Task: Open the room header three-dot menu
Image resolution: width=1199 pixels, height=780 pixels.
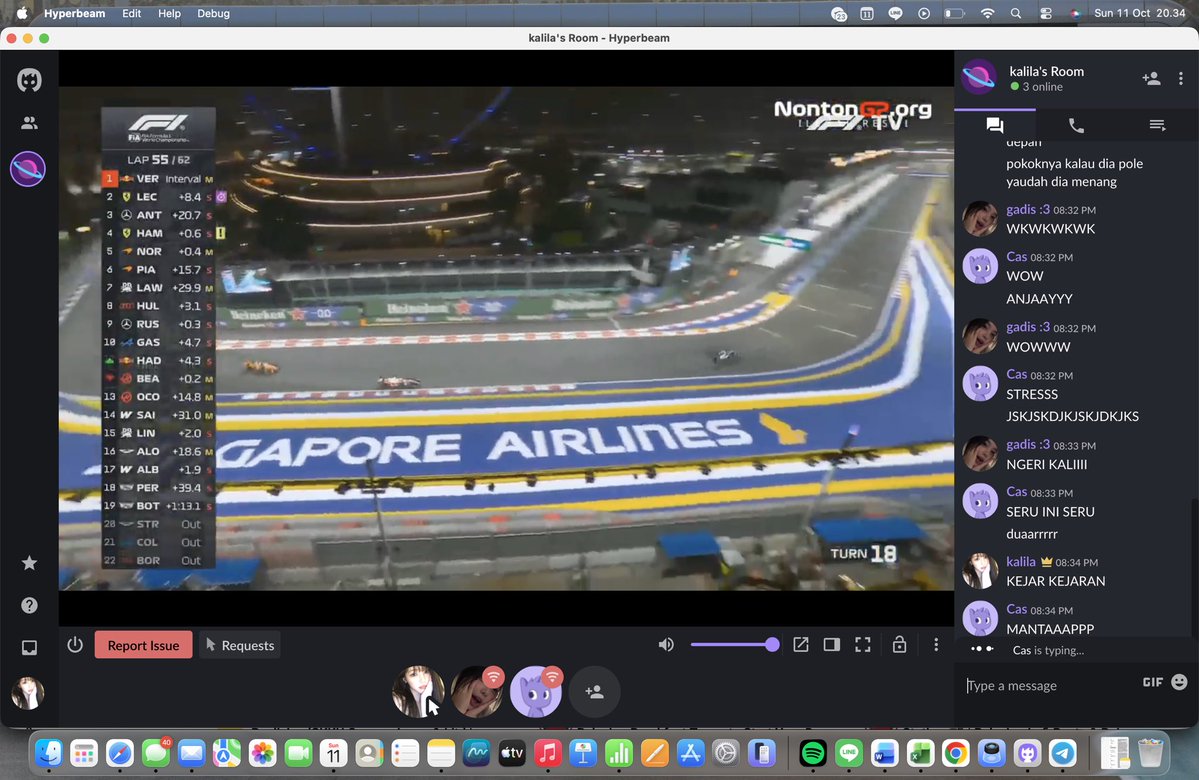Action: click(x=1181, y=78)
